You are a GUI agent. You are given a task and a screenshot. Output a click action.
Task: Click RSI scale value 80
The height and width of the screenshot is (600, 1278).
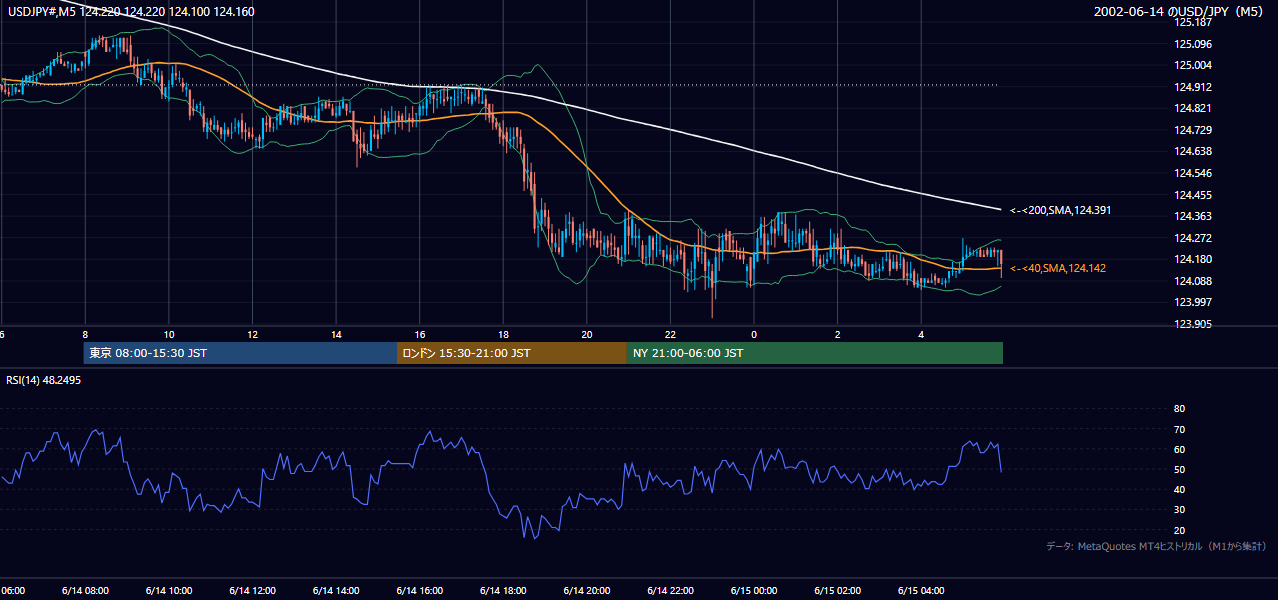pos(1179,409)
